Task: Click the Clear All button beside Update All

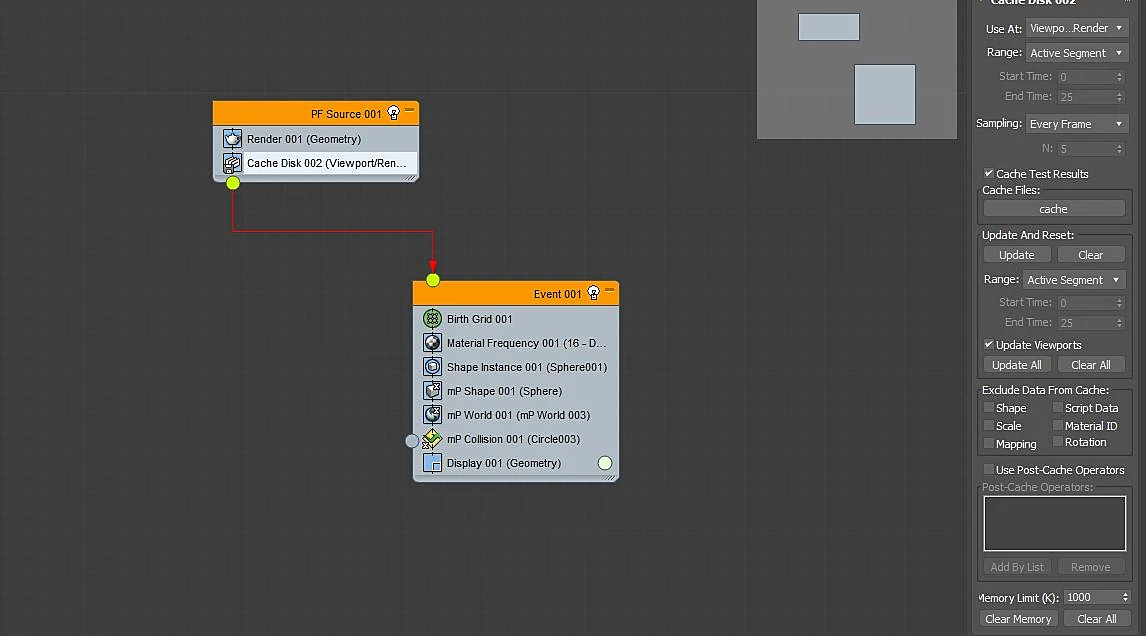Action: (1090, 365)
